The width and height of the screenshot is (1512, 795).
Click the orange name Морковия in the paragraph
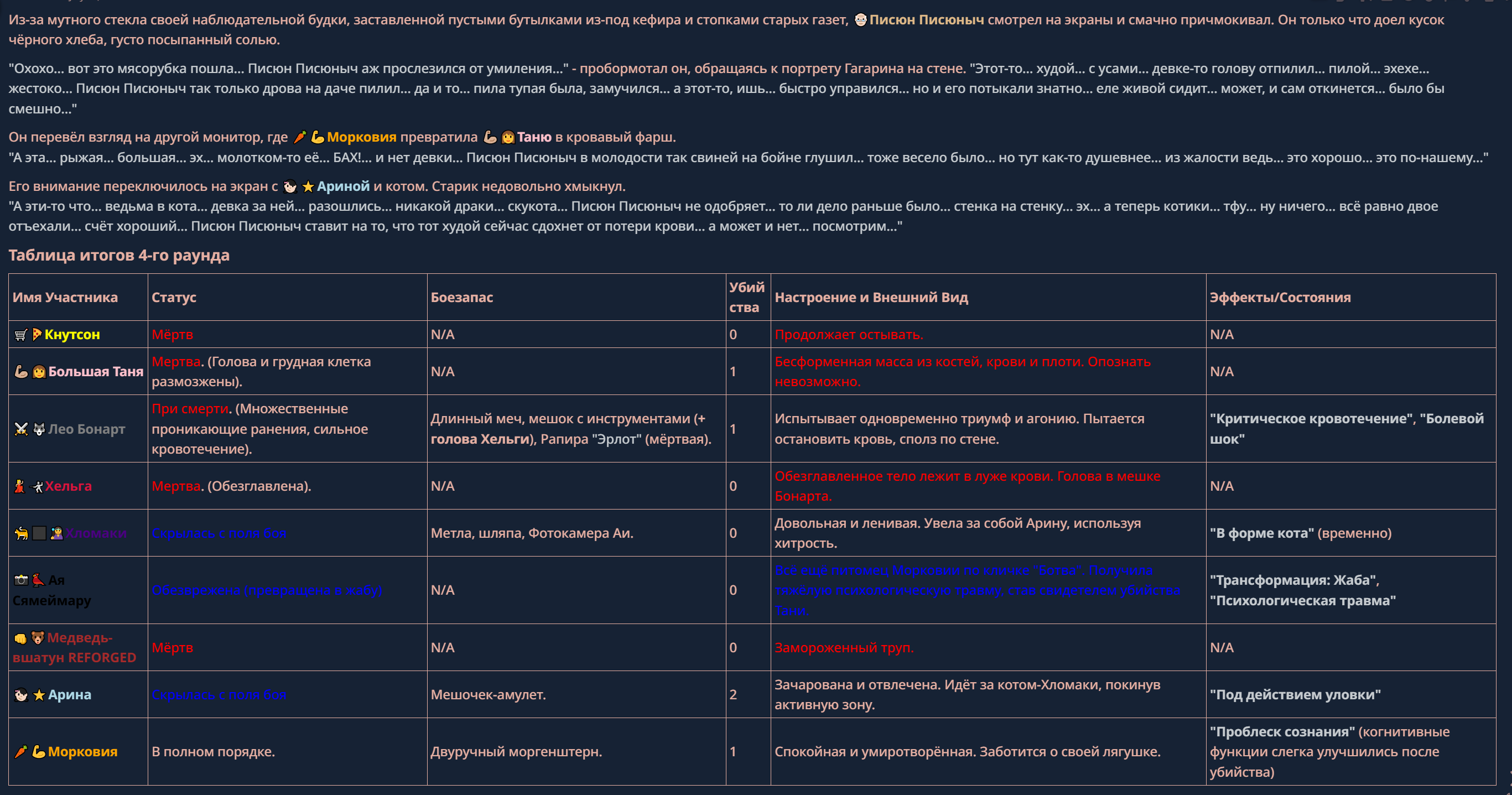[x=362, y=137]
